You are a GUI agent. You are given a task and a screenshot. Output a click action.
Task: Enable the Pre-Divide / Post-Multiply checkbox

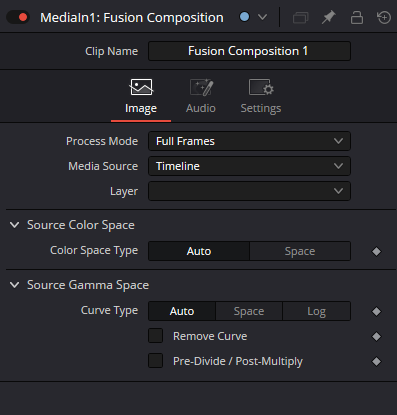[156, 361]
